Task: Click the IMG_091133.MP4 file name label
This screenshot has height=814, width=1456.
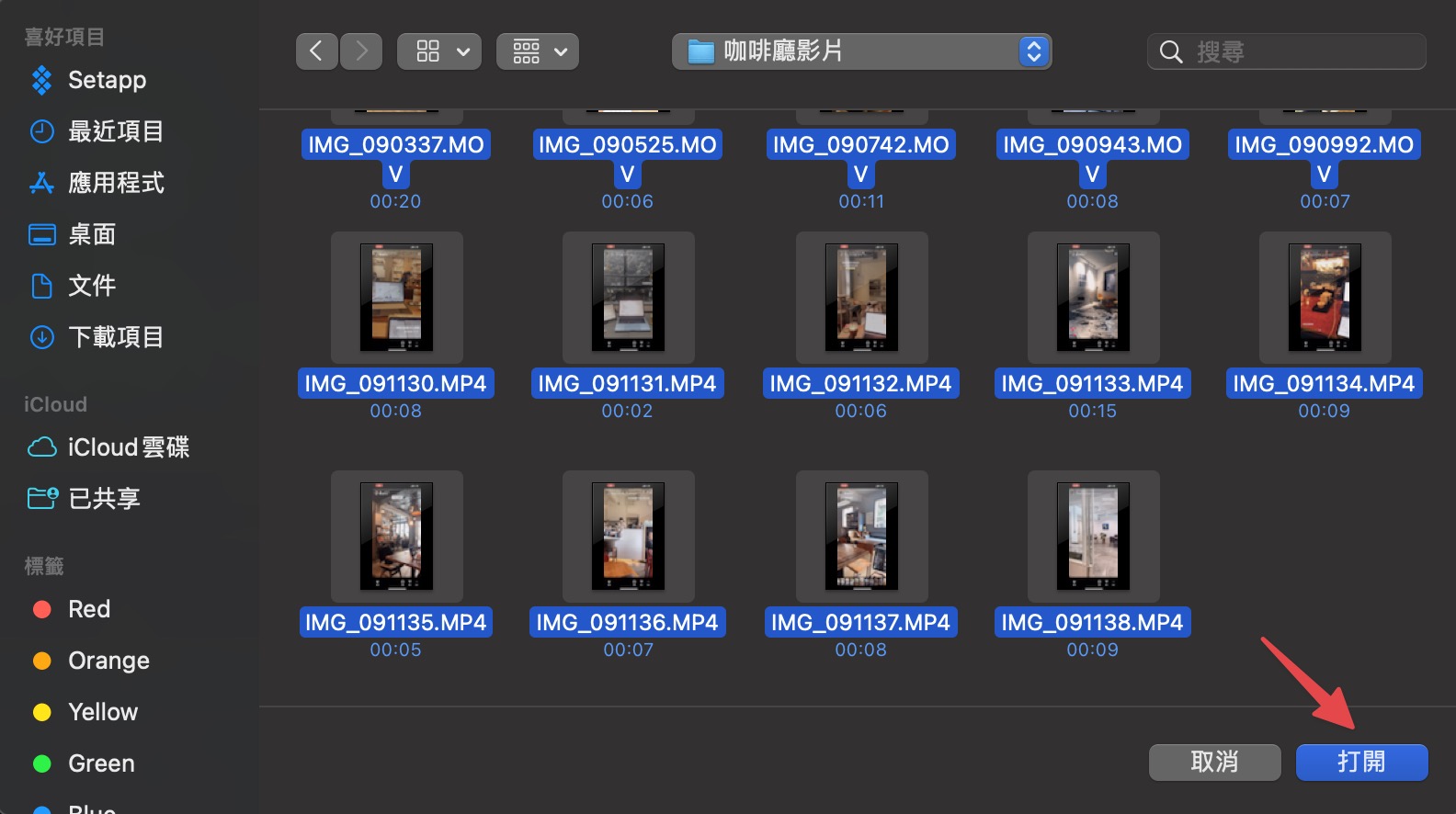Action: tap(1093, 383)
